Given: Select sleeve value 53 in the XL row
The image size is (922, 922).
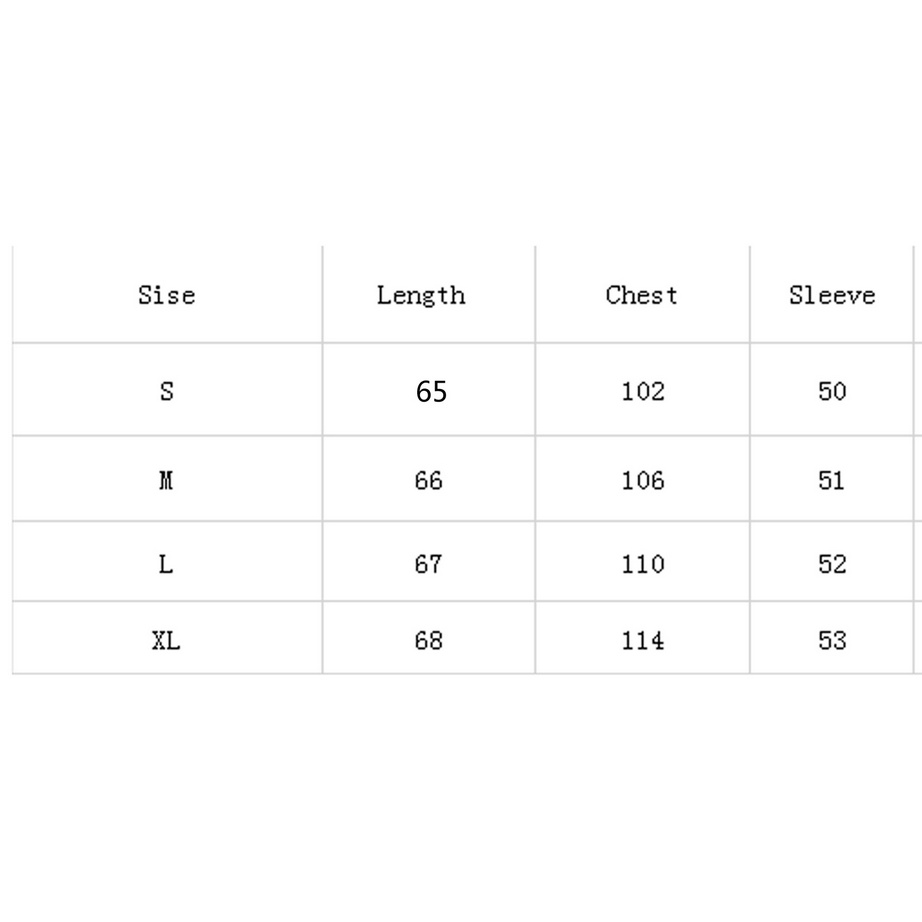Looking at the screenshot, I should 832,640.
